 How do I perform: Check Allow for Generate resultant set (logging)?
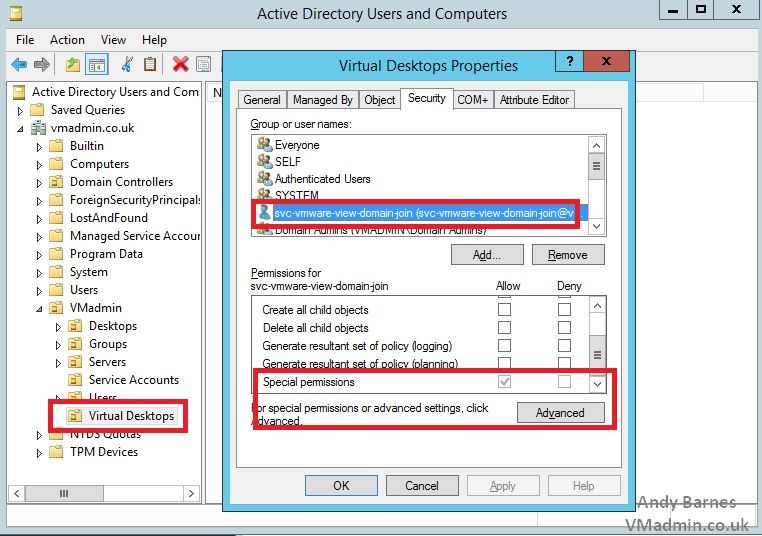click(x=504, y=346)
